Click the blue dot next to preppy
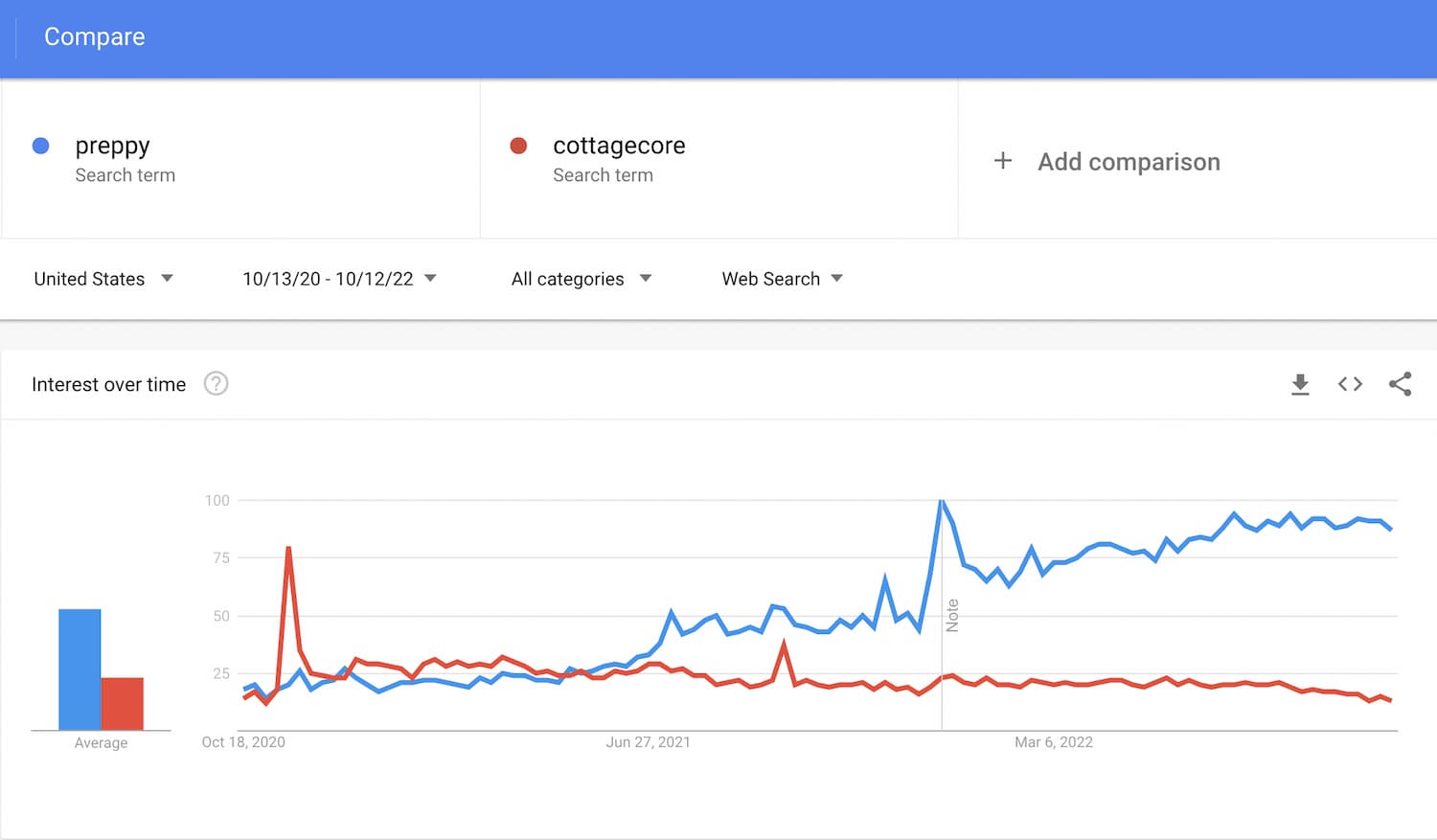Viewport: 1437px width, 840px height. pyautogui.click(x=40, y=146)
